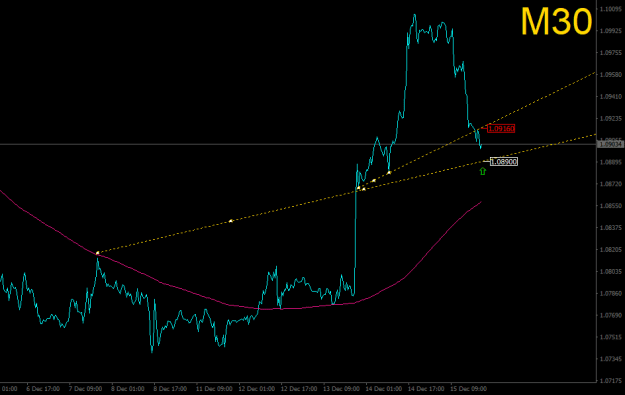Click the 1.10095 price scale value

[611, 9]
